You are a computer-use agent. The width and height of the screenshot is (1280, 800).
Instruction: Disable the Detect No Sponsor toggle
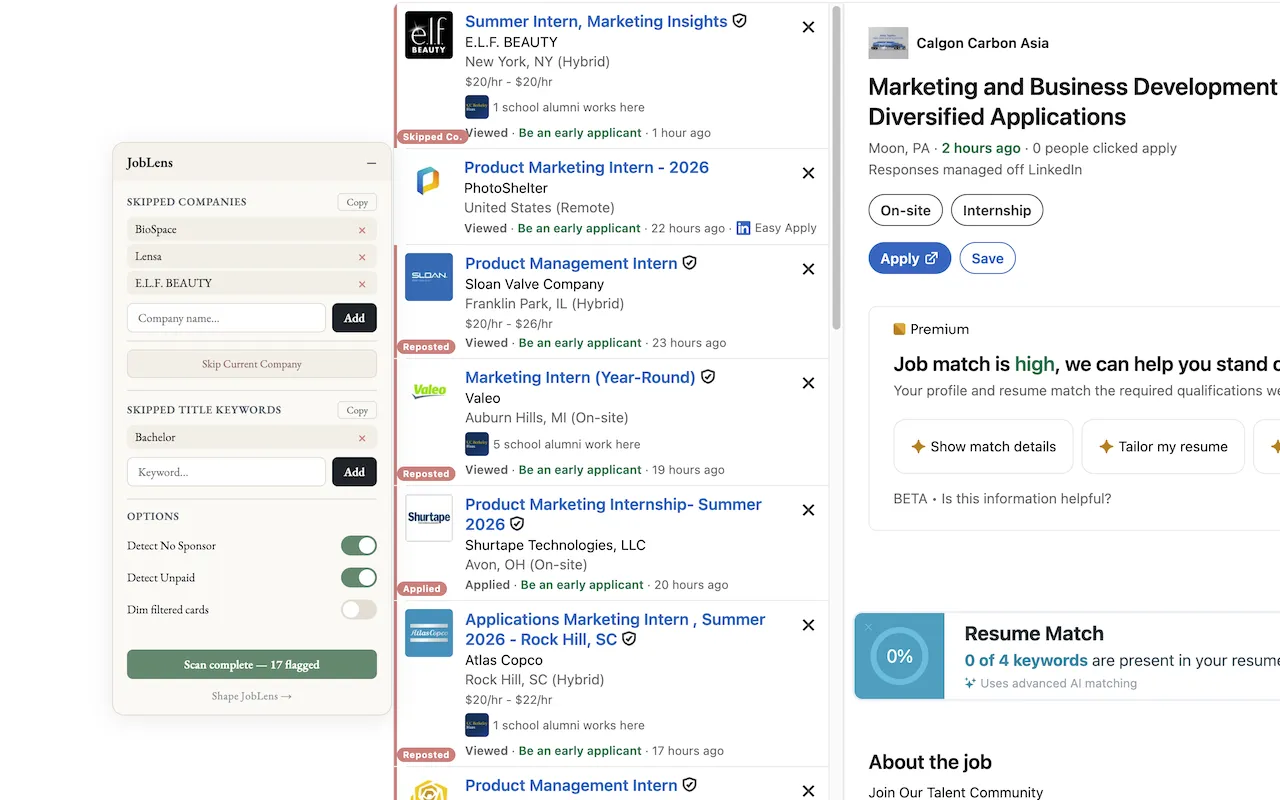coord(358,545)
